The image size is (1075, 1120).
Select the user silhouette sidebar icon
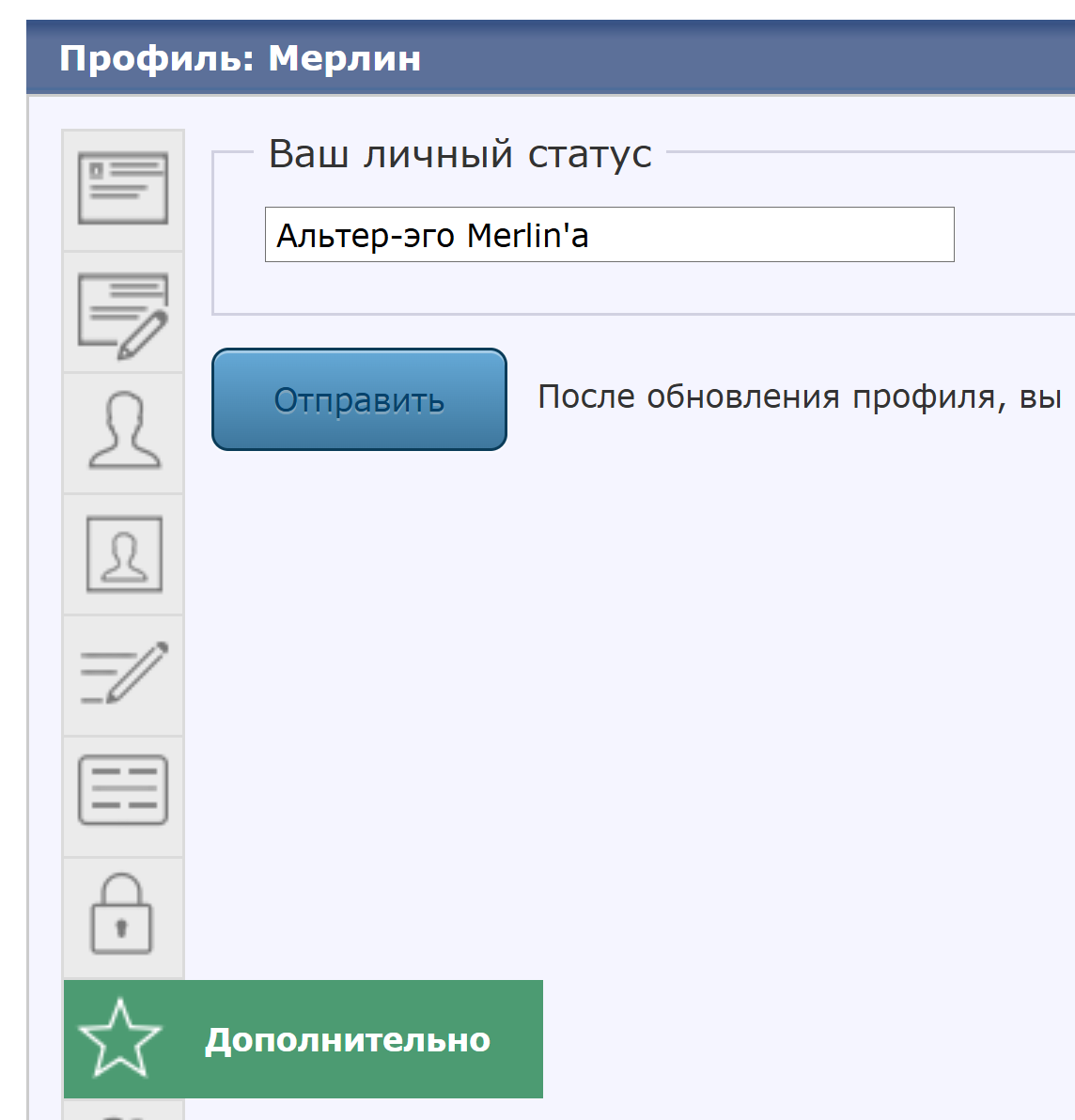pyautogui.click(x=123, y=432)
